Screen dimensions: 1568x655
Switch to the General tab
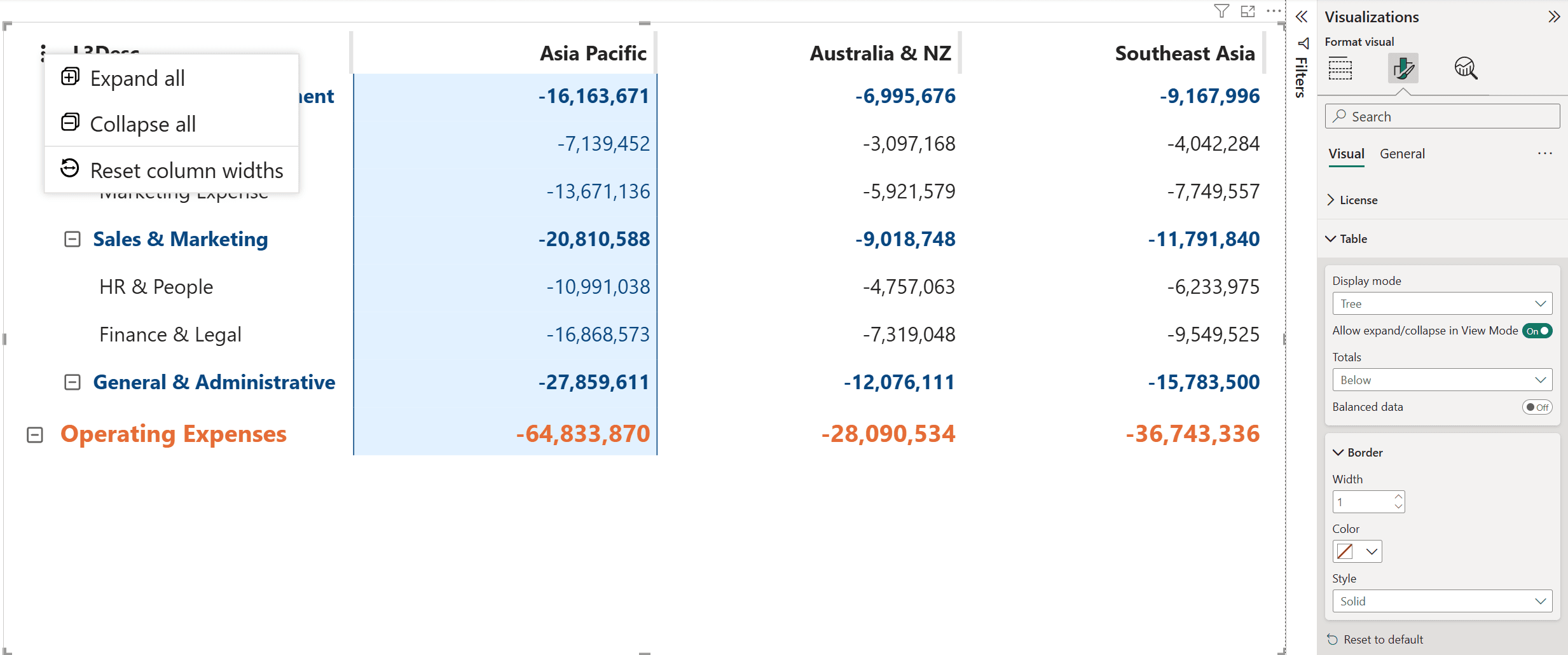(1402, 154)
